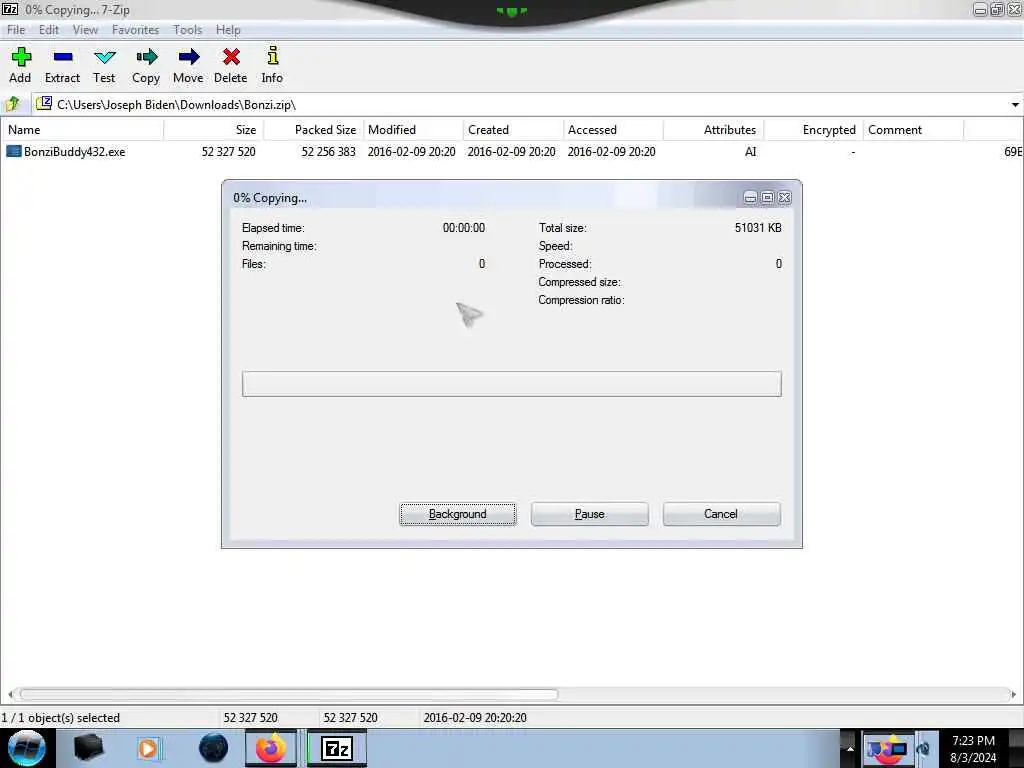Select the BonziBuddy432.exe file name
1024x768 pixels.
click(x=74, y=152)
